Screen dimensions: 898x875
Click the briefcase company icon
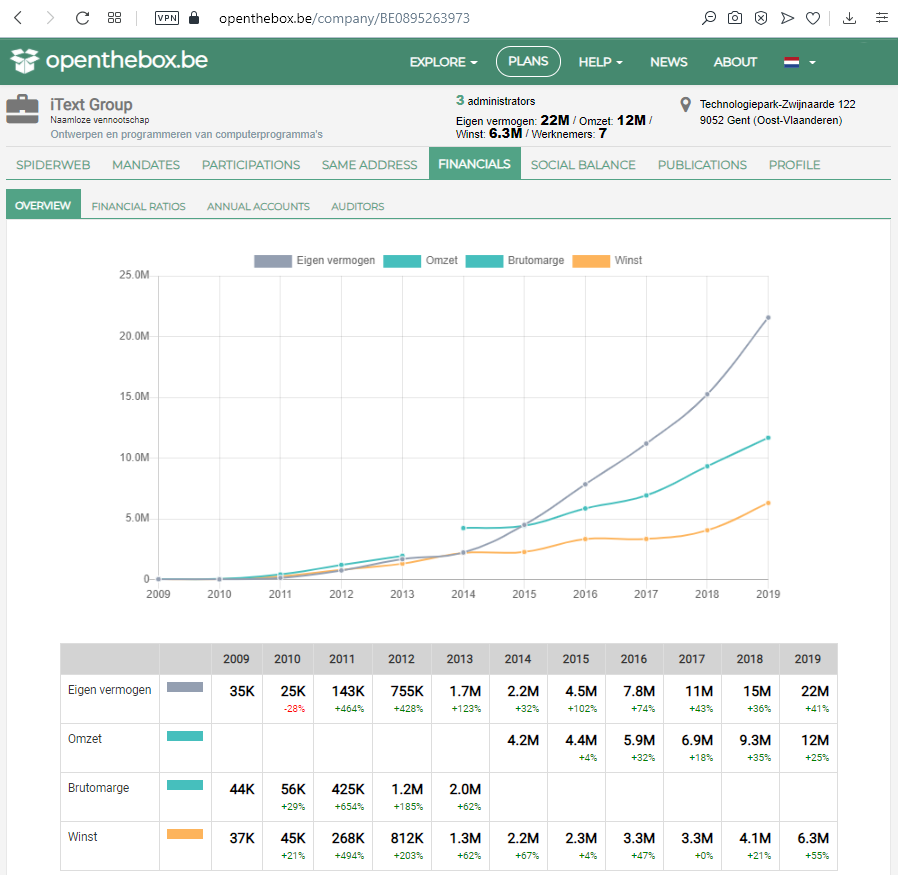[22, 109]
